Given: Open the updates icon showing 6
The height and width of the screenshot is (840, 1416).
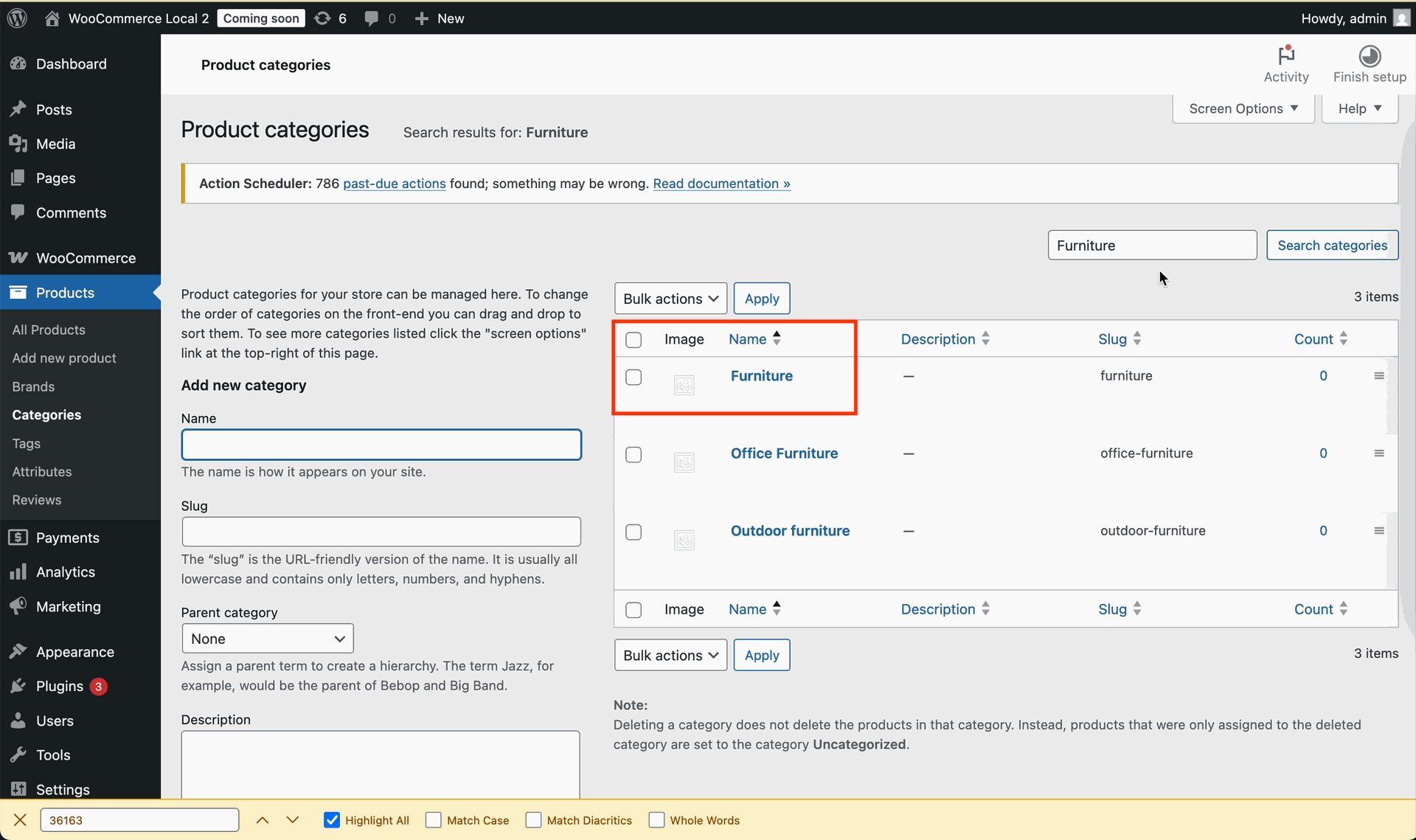Looking at the screenshot, I should point(322,18).
